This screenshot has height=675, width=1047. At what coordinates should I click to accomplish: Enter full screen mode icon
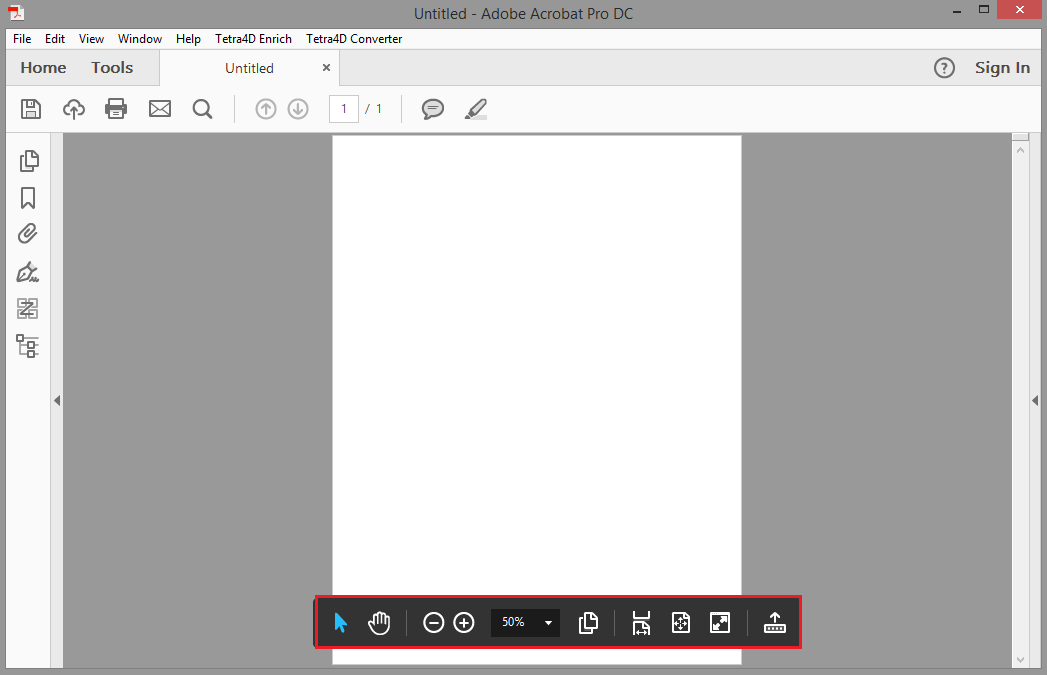(x=720, y=623)
